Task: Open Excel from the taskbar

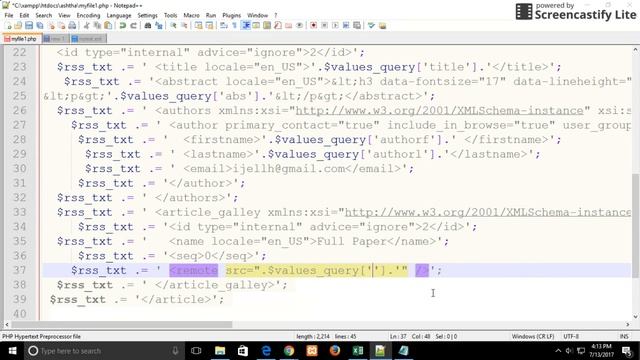Action: pos(358,351)
